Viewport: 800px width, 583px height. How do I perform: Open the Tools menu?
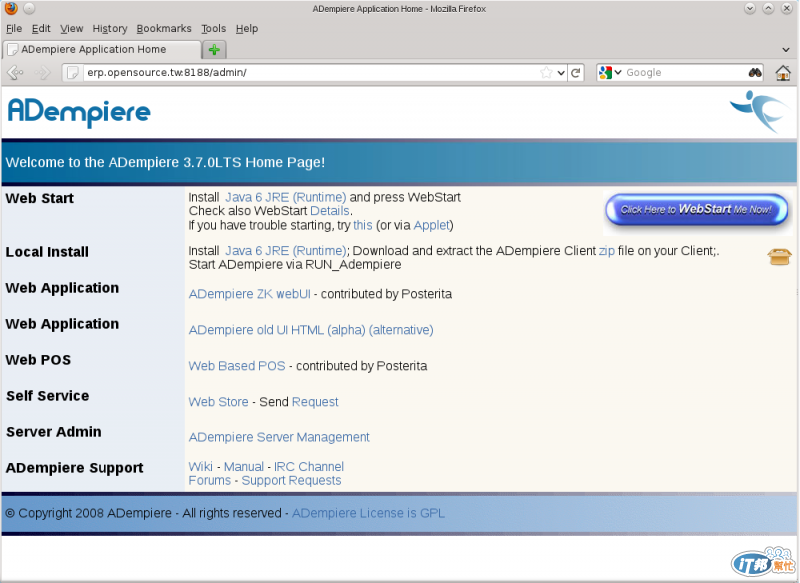pyautogui.click(x=213, y=29)
